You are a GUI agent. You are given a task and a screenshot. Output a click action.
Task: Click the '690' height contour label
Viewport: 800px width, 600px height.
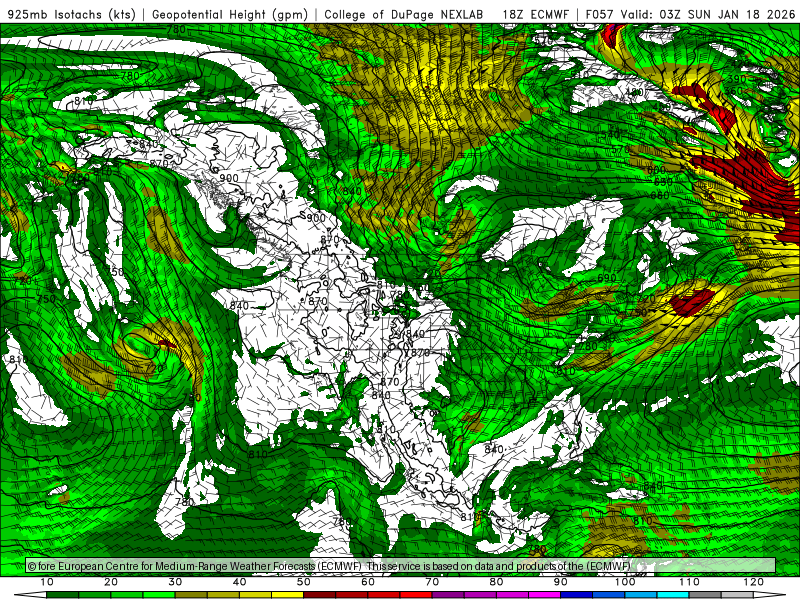tap(607, 278)
